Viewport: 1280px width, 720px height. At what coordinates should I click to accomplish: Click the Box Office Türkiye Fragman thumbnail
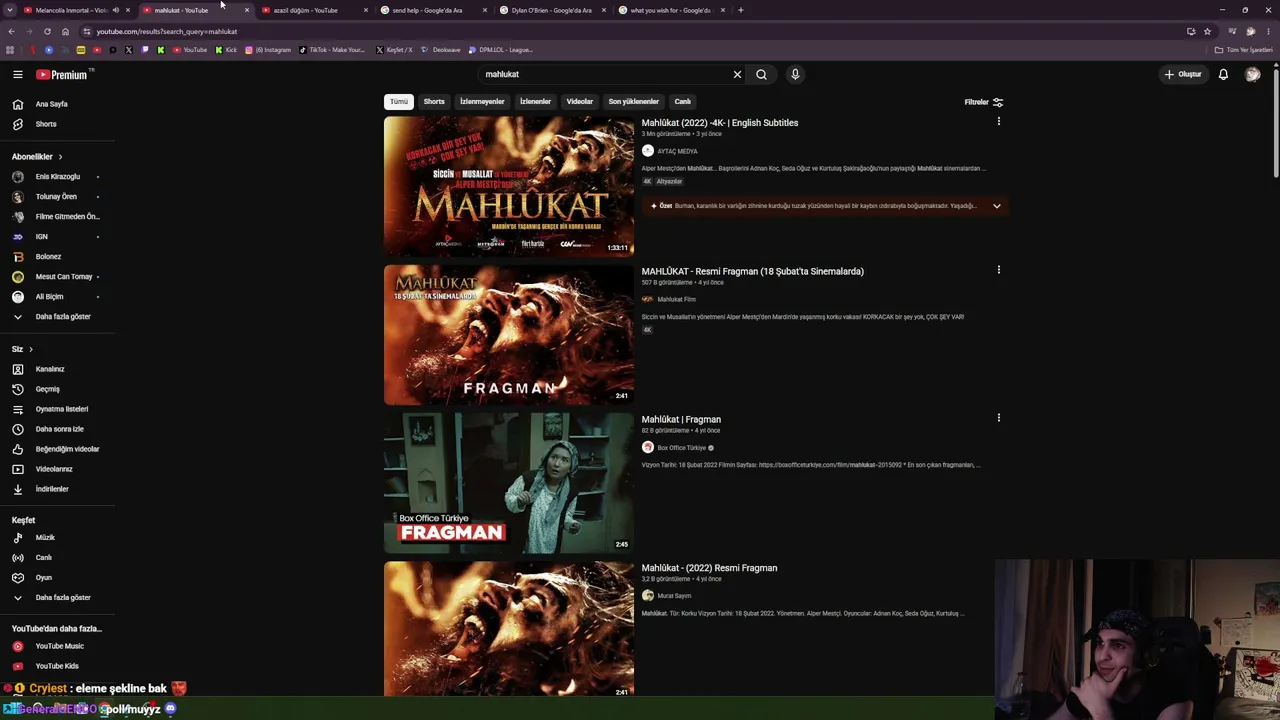(x=509, y=483)
